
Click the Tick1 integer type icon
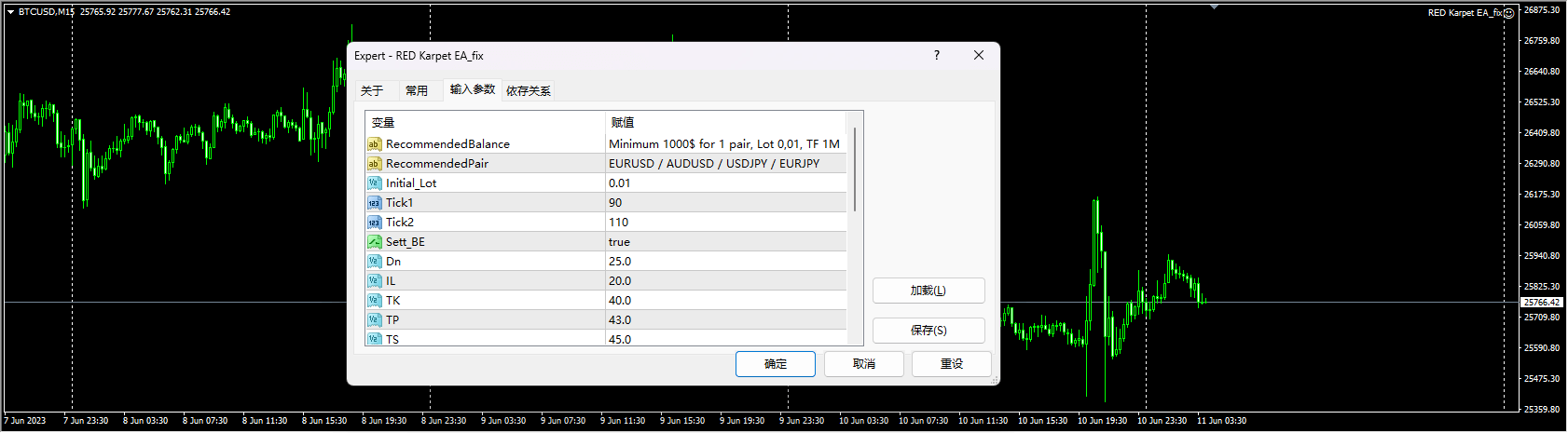[374, 203]
